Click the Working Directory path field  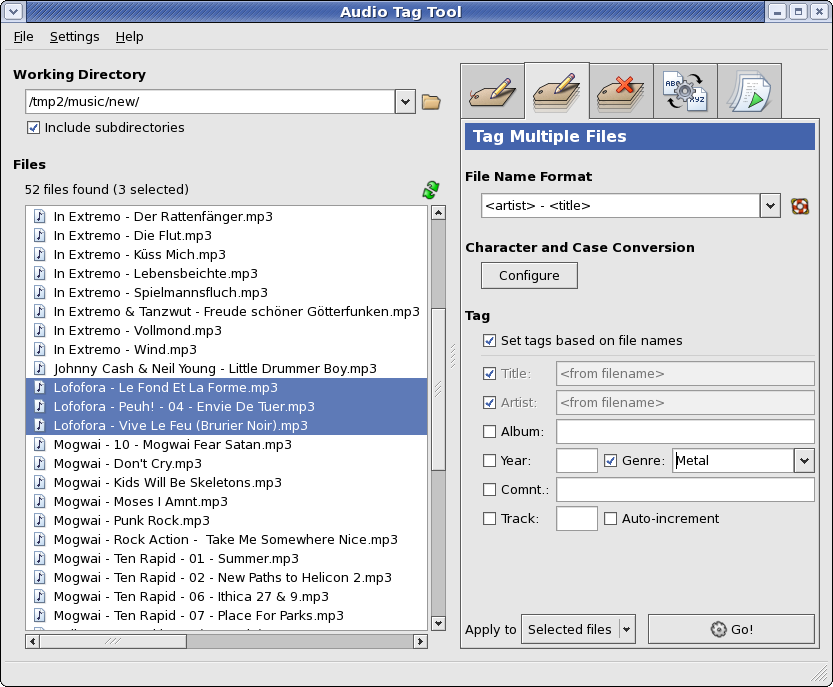[x=210, y=101]
